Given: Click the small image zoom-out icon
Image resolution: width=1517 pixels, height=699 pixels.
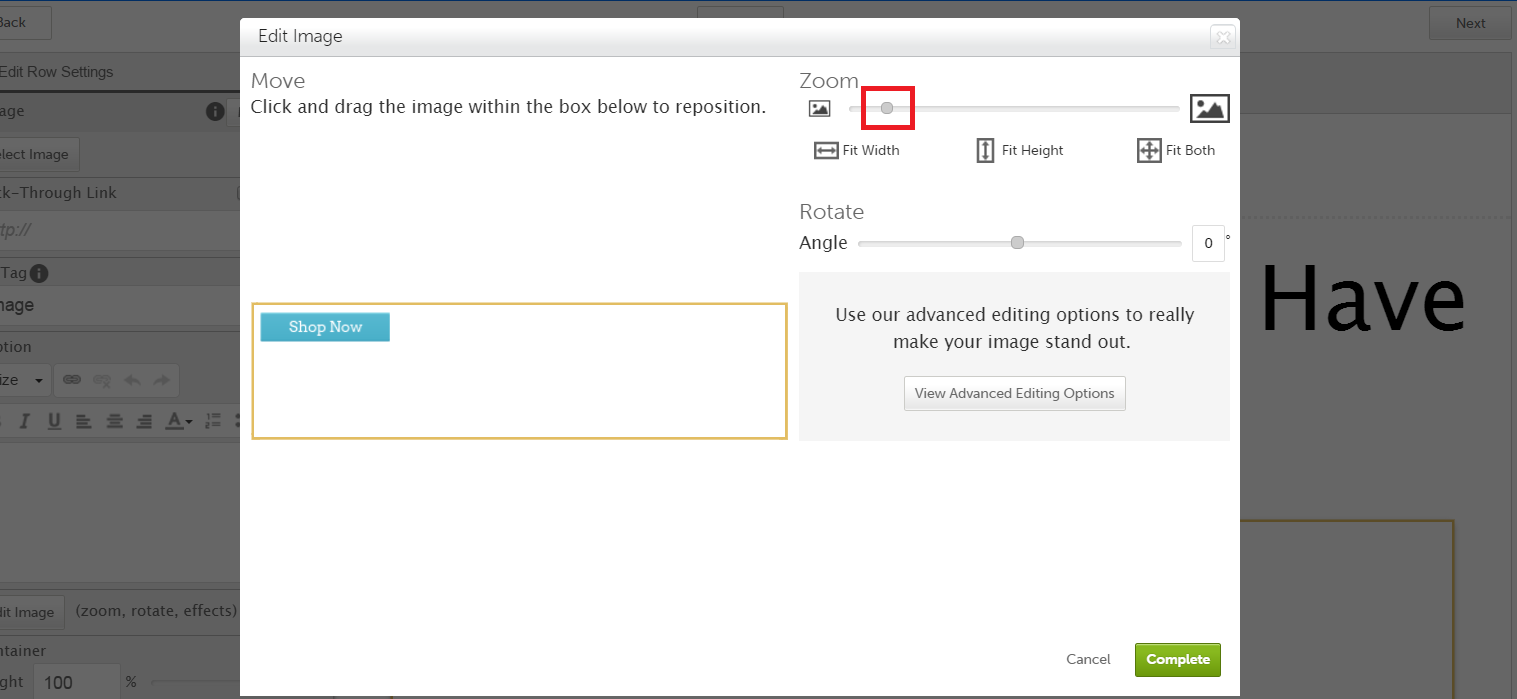Looking at the screenshot, I should click(x=820, y=109).
